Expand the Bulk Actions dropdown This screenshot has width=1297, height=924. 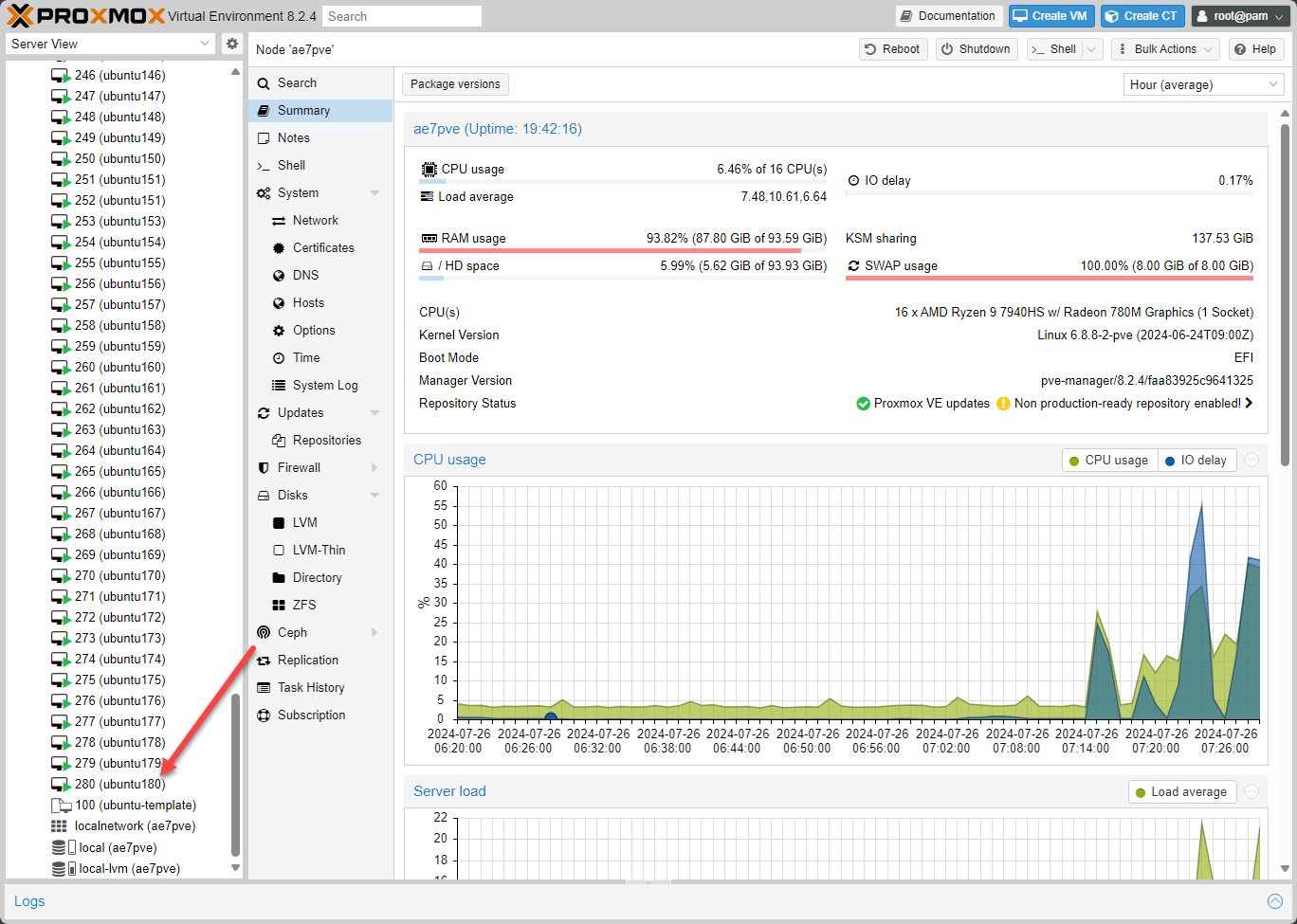pos(1164,49)
